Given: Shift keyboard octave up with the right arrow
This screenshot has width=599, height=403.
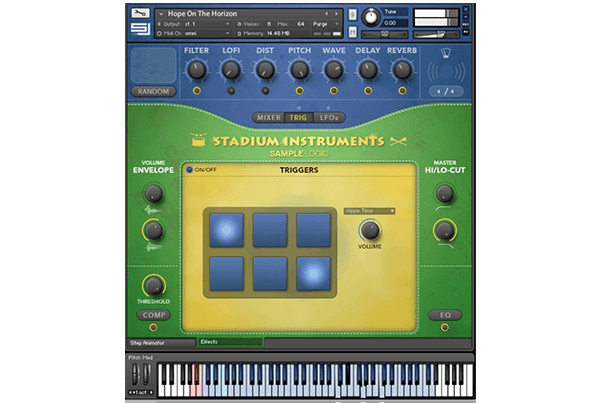Looking at the screenshot, I should click(151, 392).
